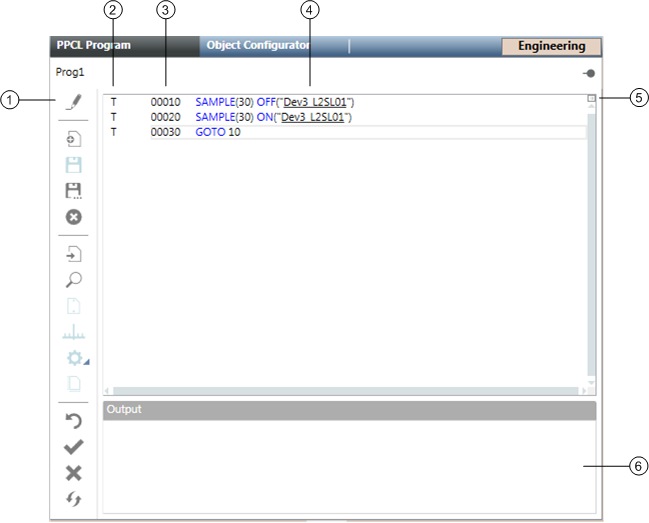
Task: Click the circled X close-program icon
Action: coord(73,216)
